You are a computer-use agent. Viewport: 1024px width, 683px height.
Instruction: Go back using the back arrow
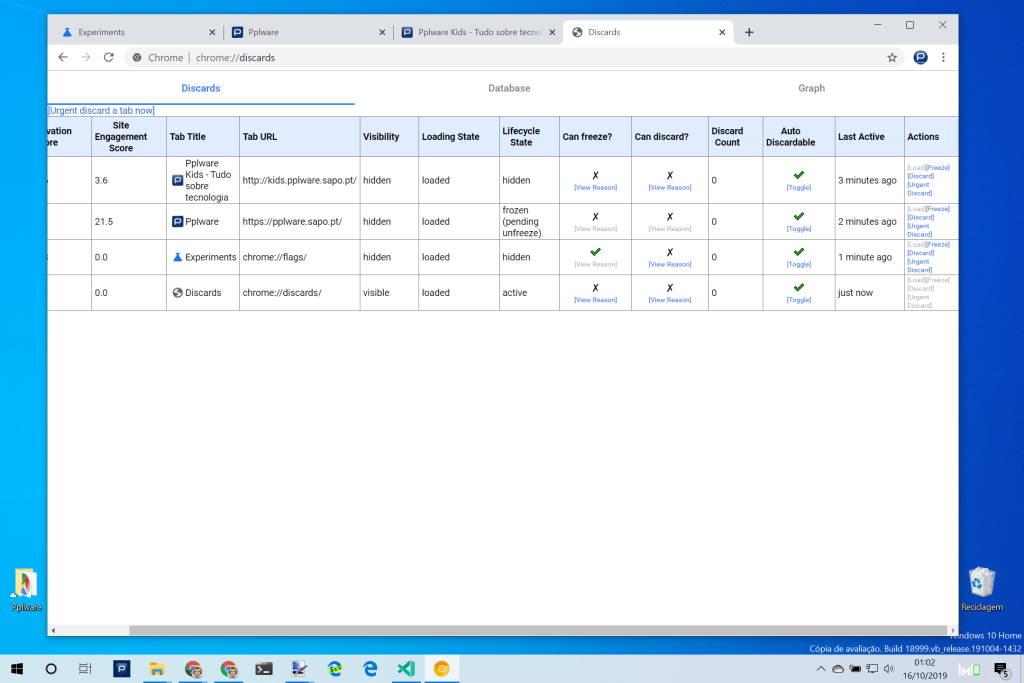tap(63, 58)
